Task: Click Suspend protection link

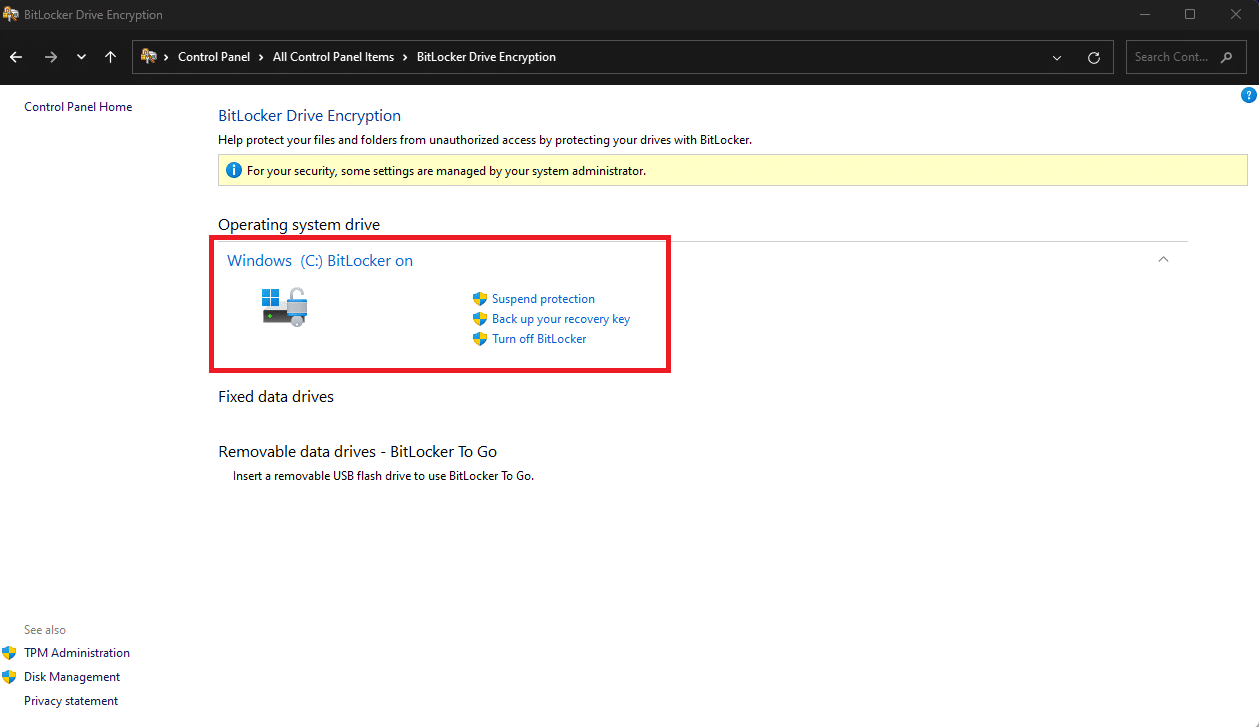Action: 543,299
